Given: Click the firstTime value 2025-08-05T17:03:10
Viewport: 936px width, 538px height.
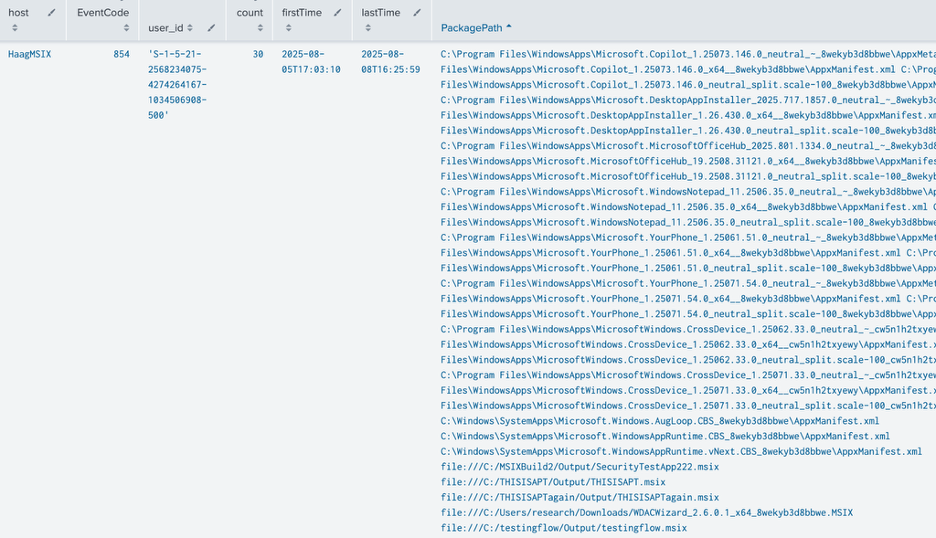Looking at the screenshot, I should coord(310,62).
